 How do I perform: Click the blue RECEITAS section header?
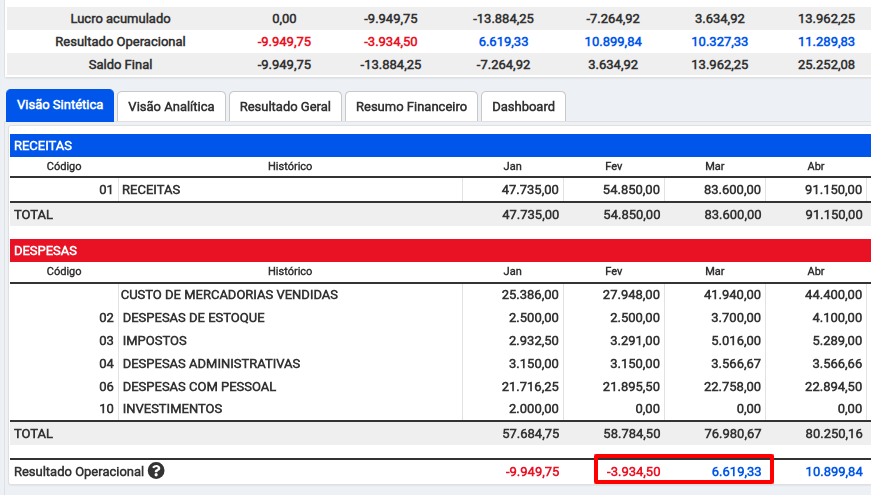point(435,145)
